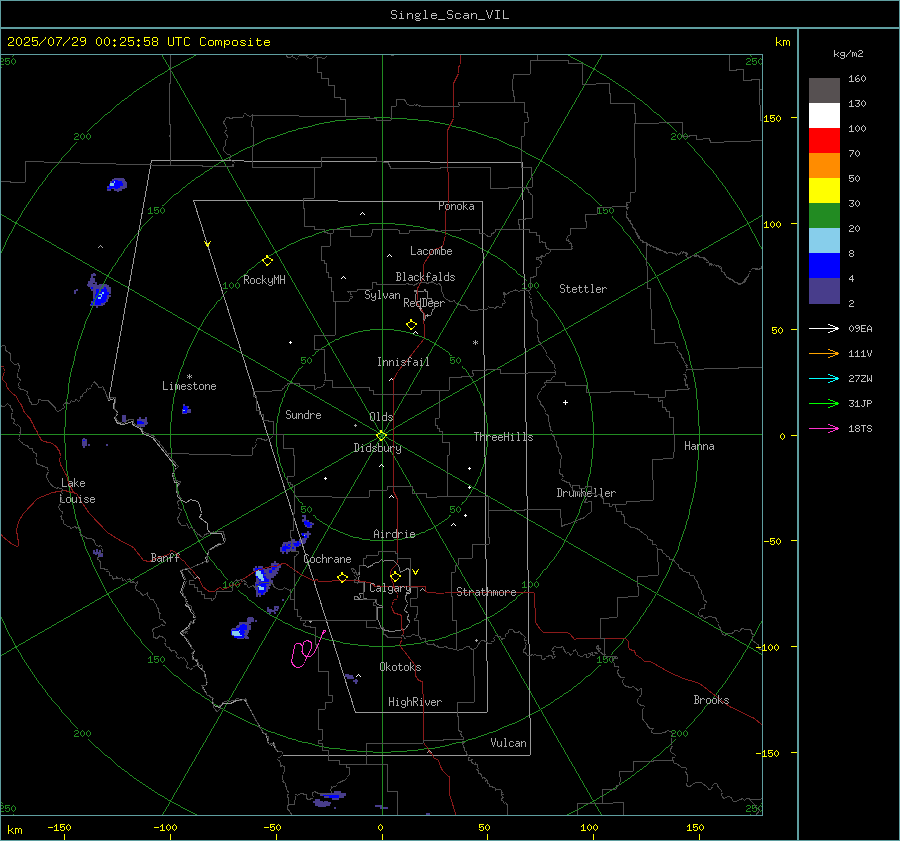Click the ThreeHills city label

[x=503, y=437]
